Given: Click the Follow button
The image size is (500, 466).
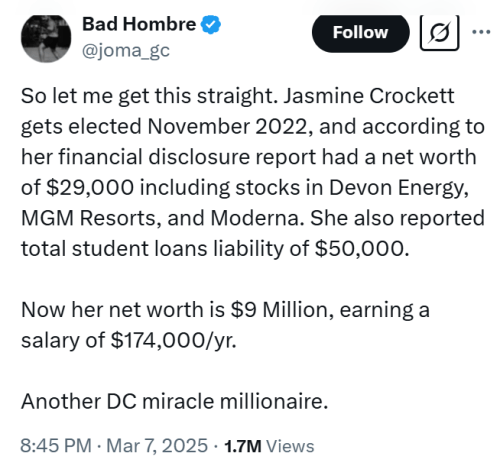Looking at the screenshot, I should (360, 33).
